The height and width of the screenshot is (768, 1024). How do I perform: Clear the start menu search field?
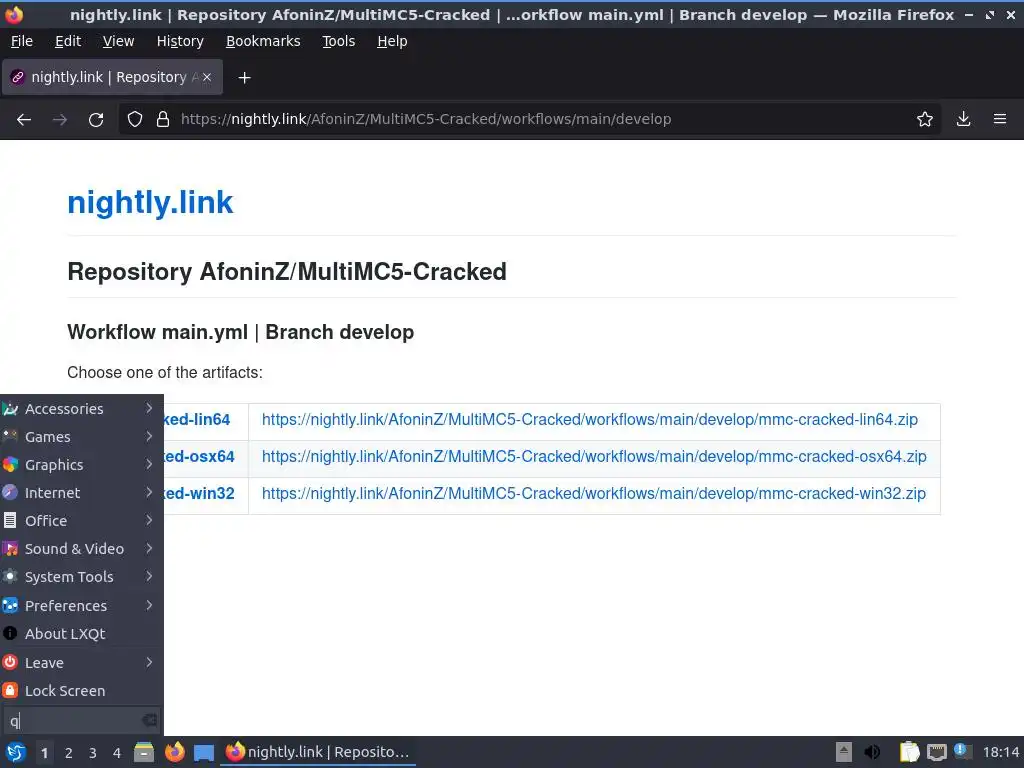[149, 720]
